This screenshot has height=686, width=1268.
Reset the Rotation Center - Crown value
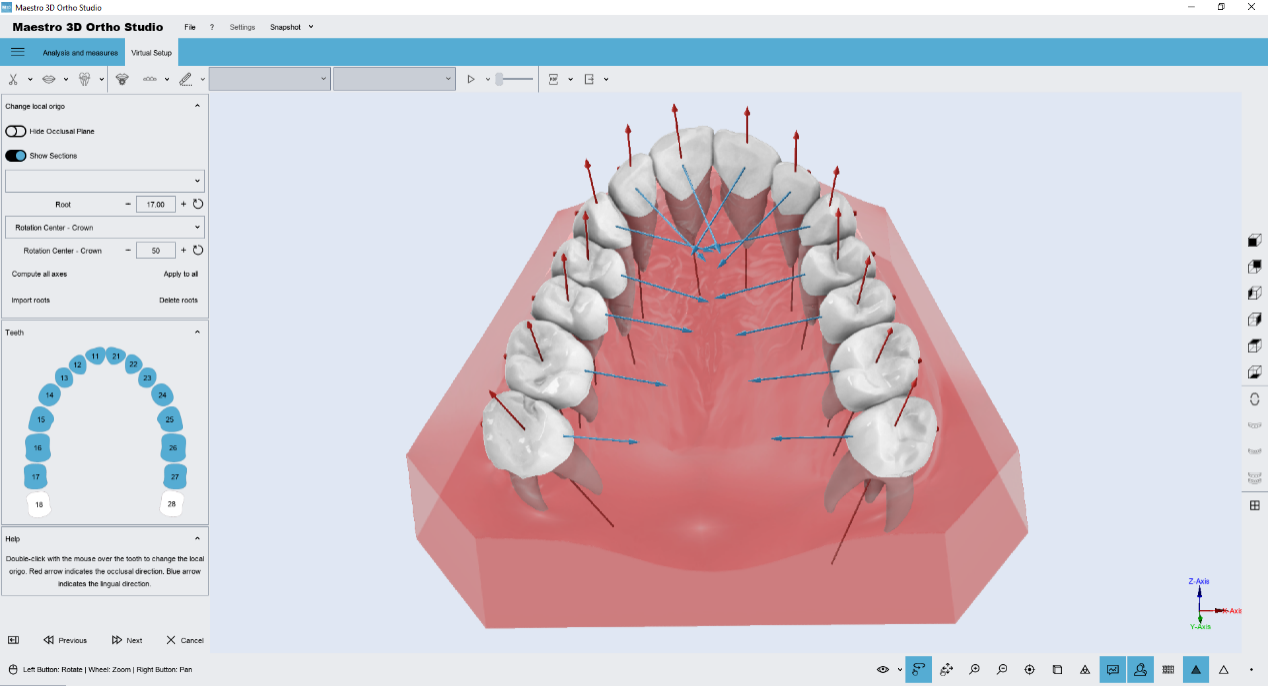pos(198,250)
